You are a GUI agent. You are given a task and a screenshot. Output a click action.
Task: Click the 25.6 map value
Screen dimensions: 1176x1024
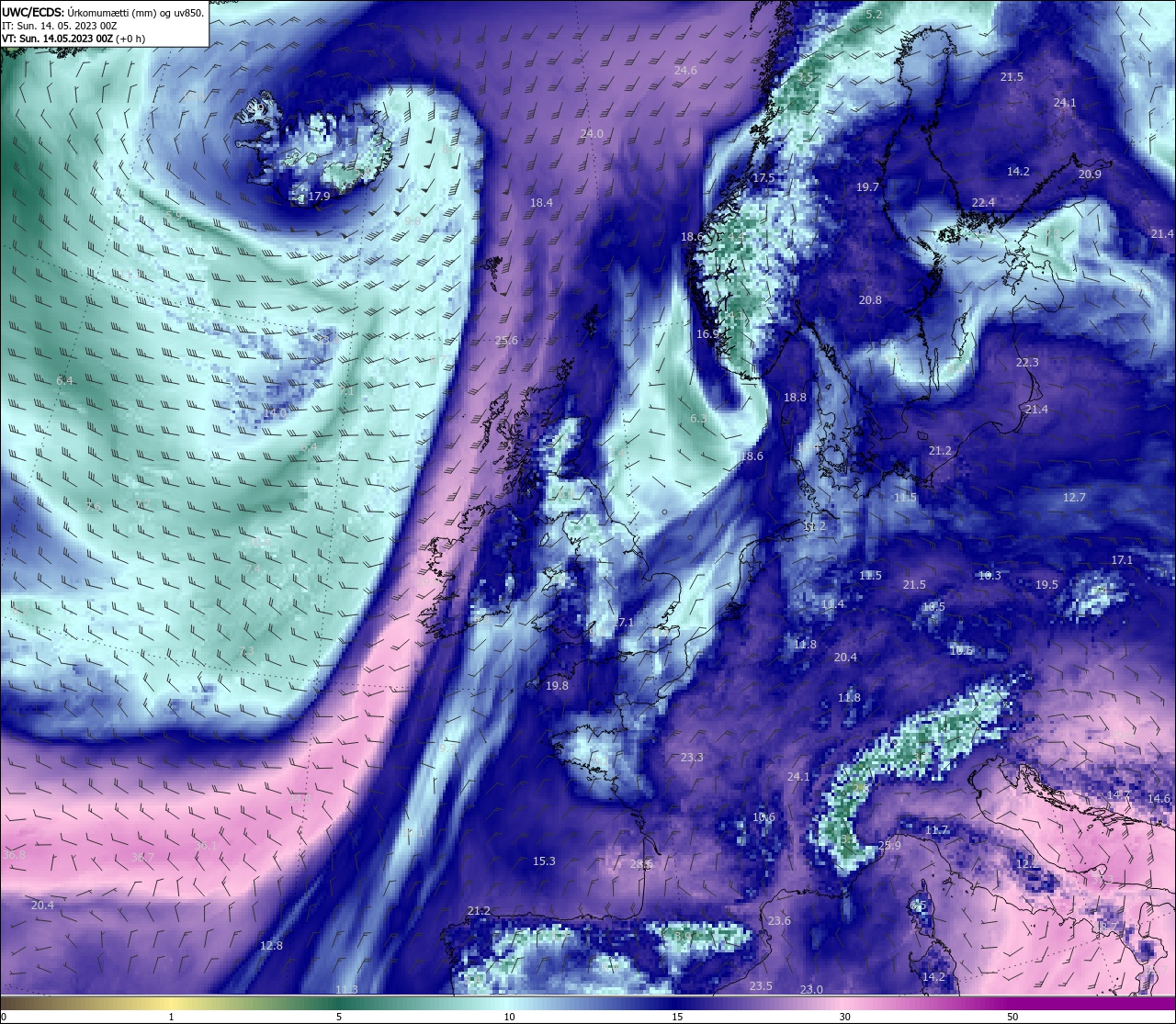(506, 341)
